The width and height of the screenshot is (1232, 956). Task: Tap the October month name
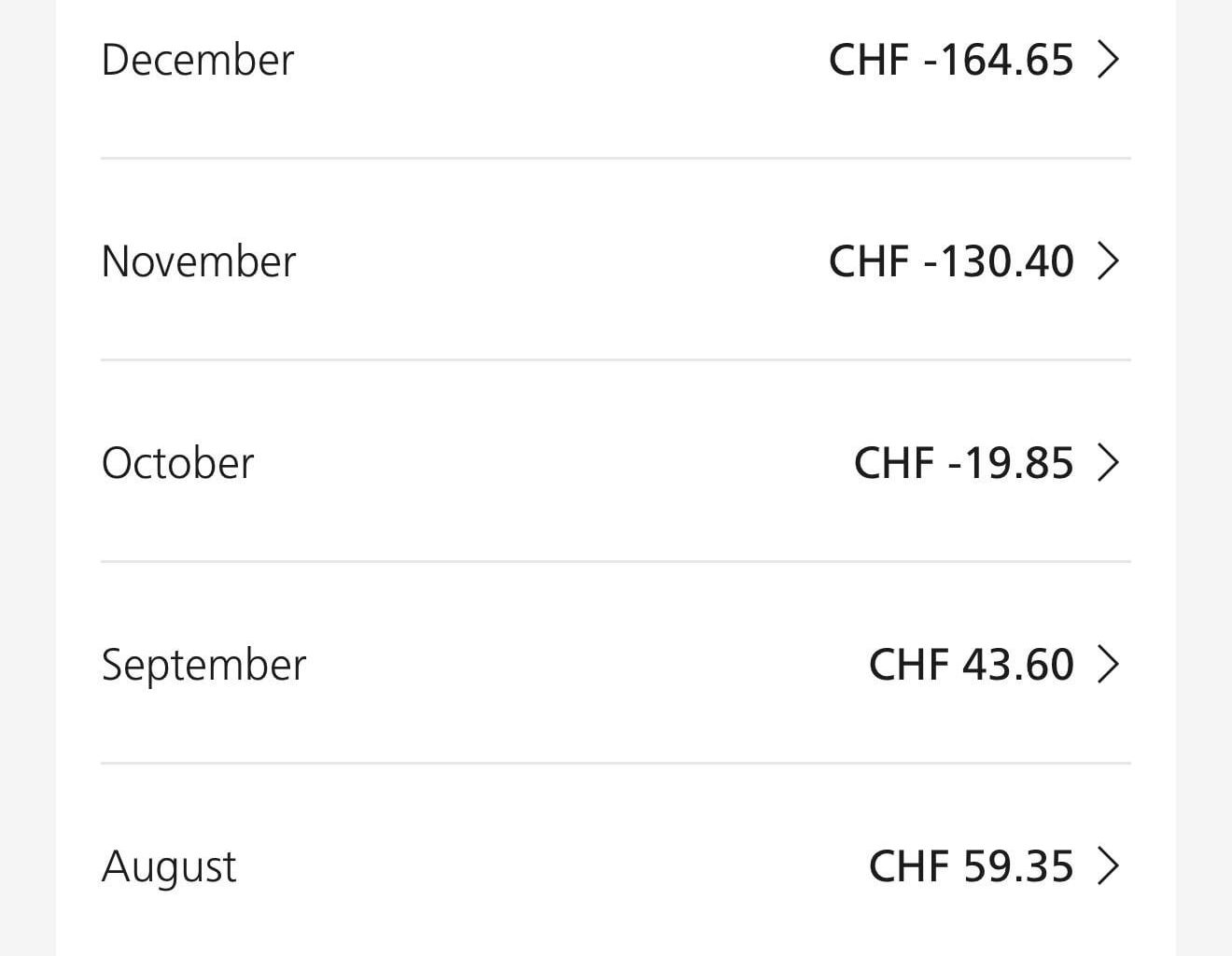tap(177, 462)
